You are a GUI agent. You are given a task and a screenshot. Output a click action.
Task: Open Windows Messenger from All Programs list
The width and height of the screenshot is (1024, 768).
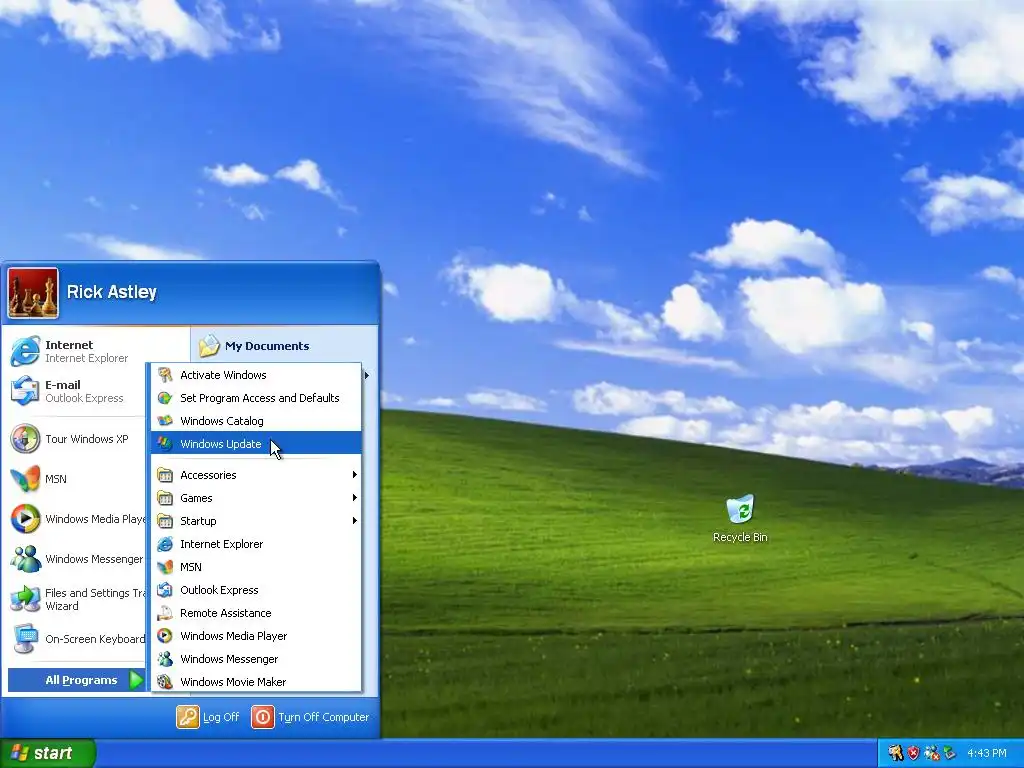click(x=256, y=659)
